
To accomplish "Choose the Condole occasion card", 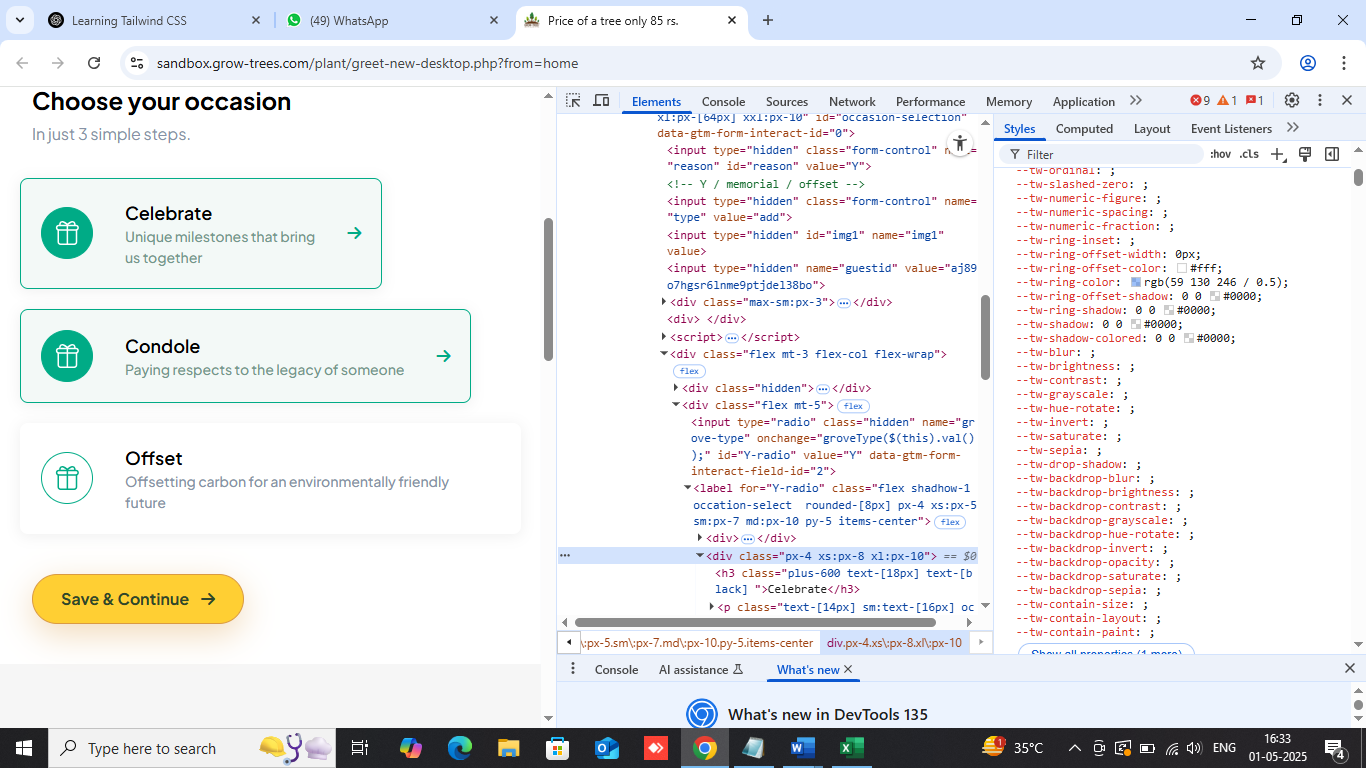I will click(245, 356).
